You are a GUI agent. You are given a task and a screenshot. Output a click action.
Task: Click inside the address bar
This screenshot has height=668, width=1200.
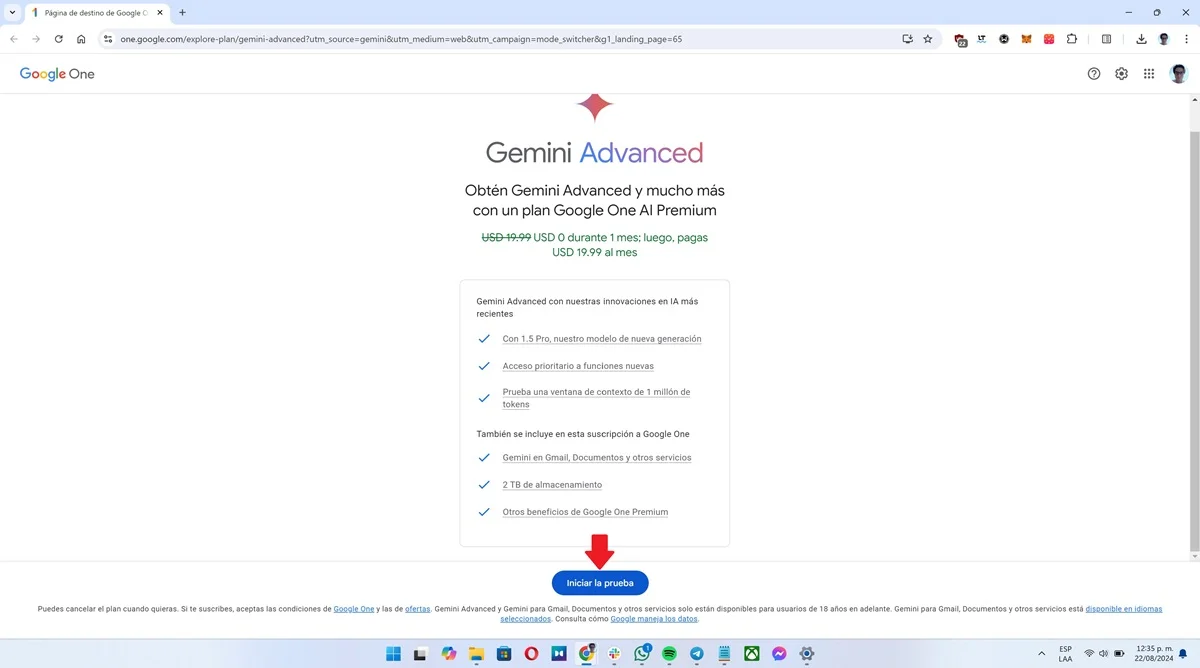pos(400,39)
